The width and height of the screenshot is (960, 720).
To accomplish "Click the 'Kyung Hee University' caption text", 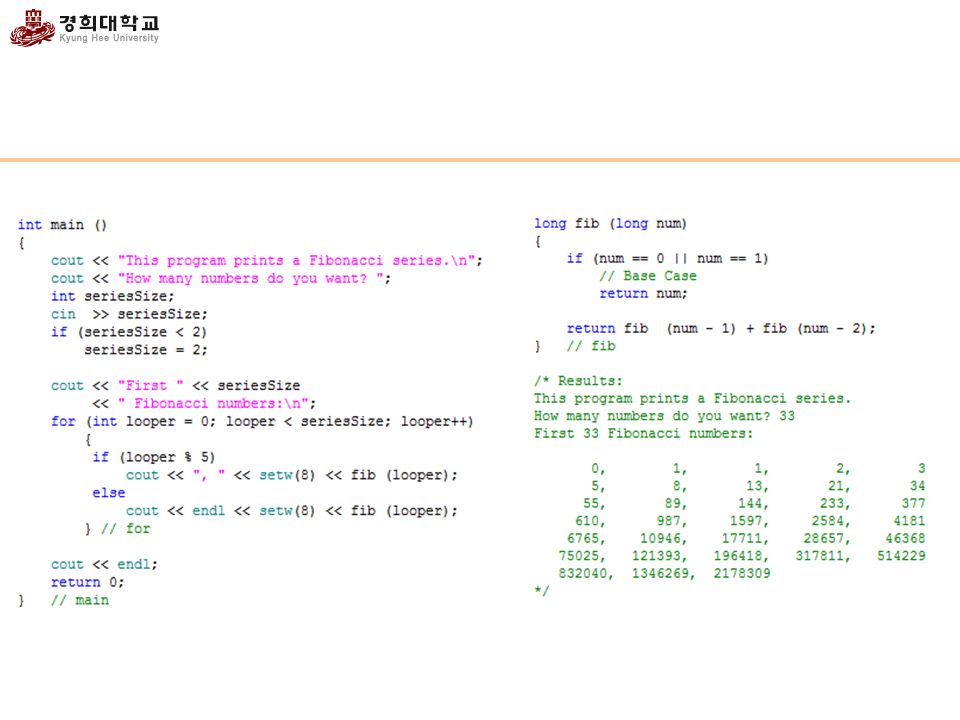I will 109,38.
